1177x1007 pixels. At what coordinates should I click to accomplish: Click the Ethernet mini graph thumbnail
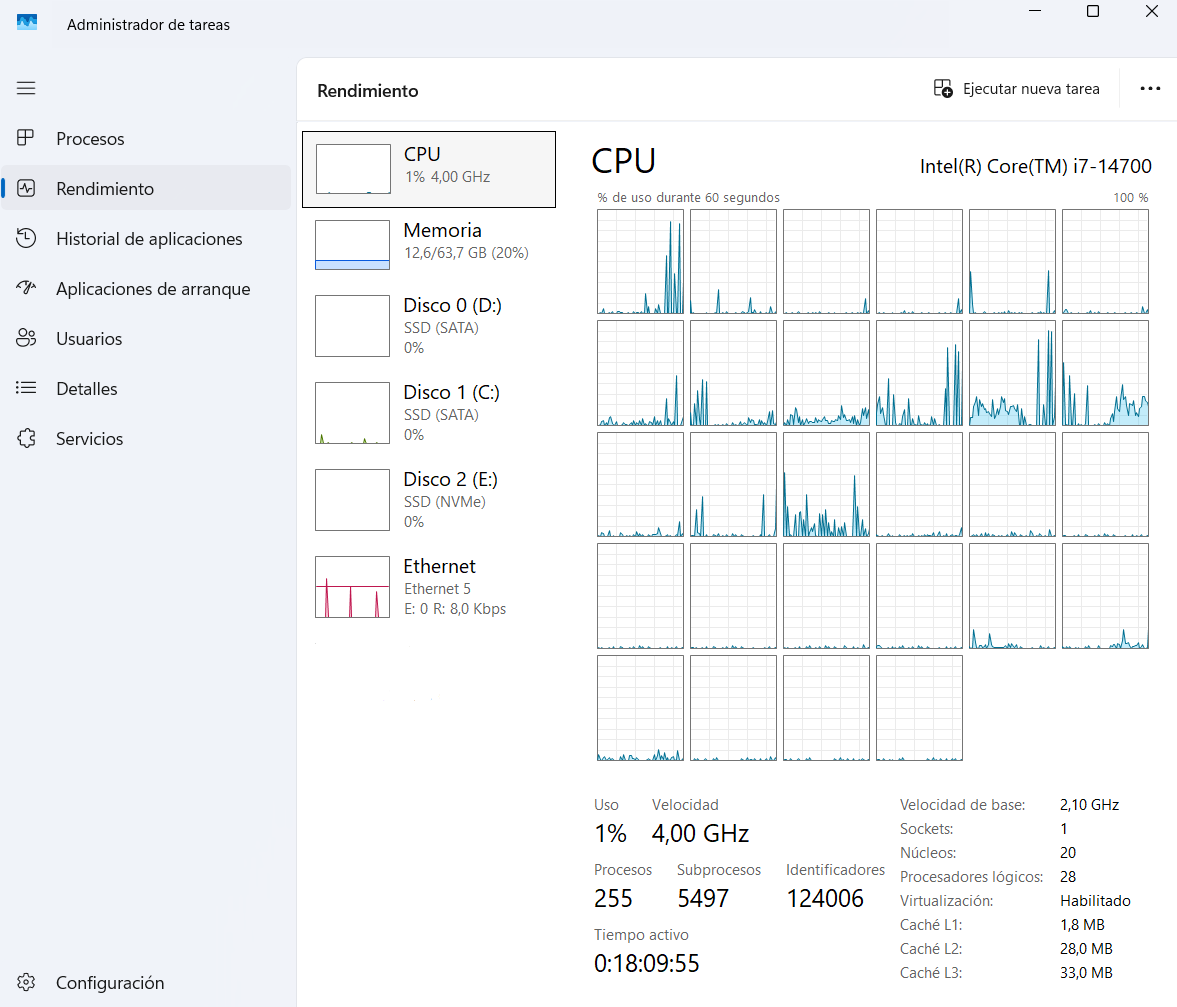(x=353, y=587)
